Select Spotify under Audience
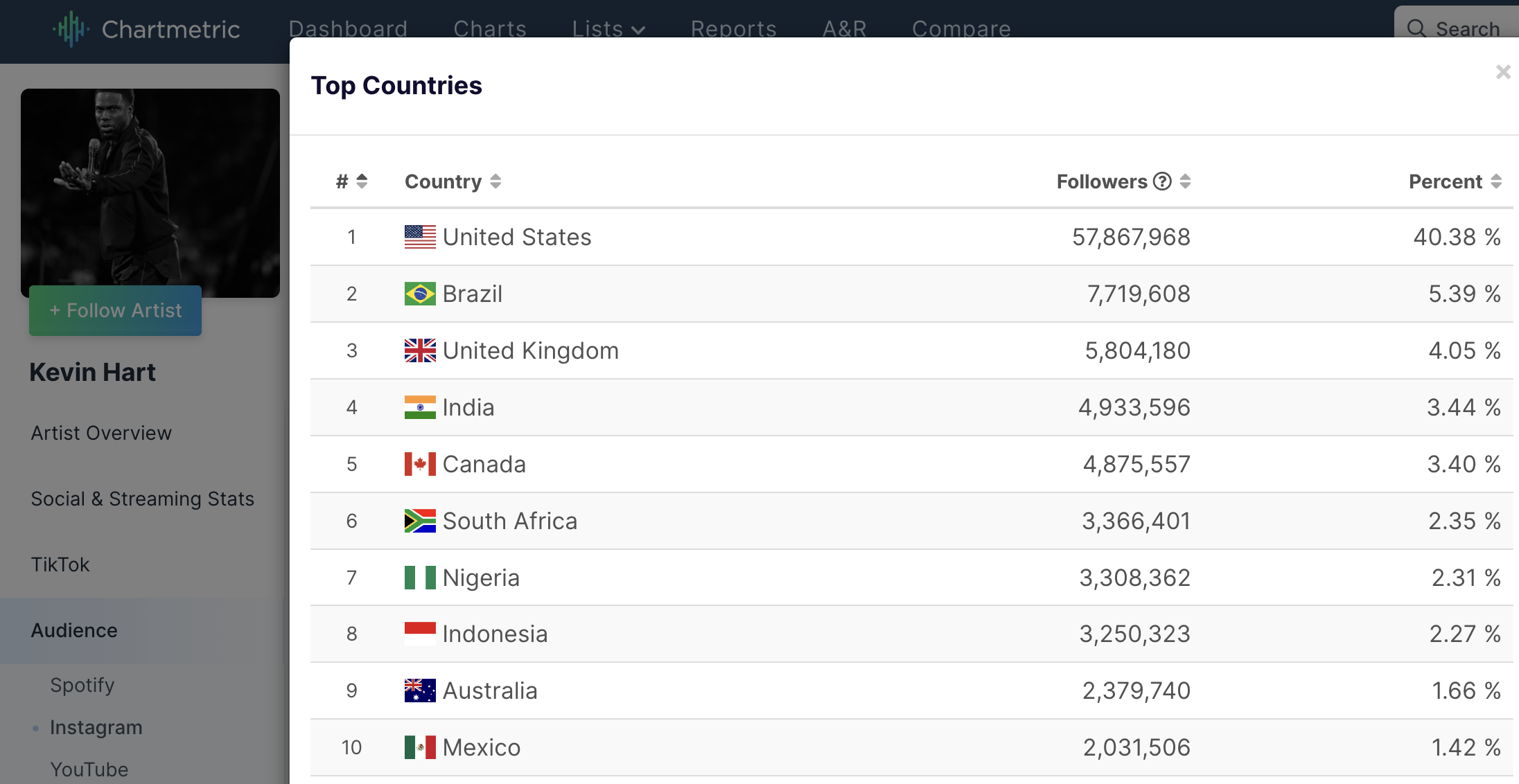The height and width of the screenshot is (784, 1519). [82, 685]
